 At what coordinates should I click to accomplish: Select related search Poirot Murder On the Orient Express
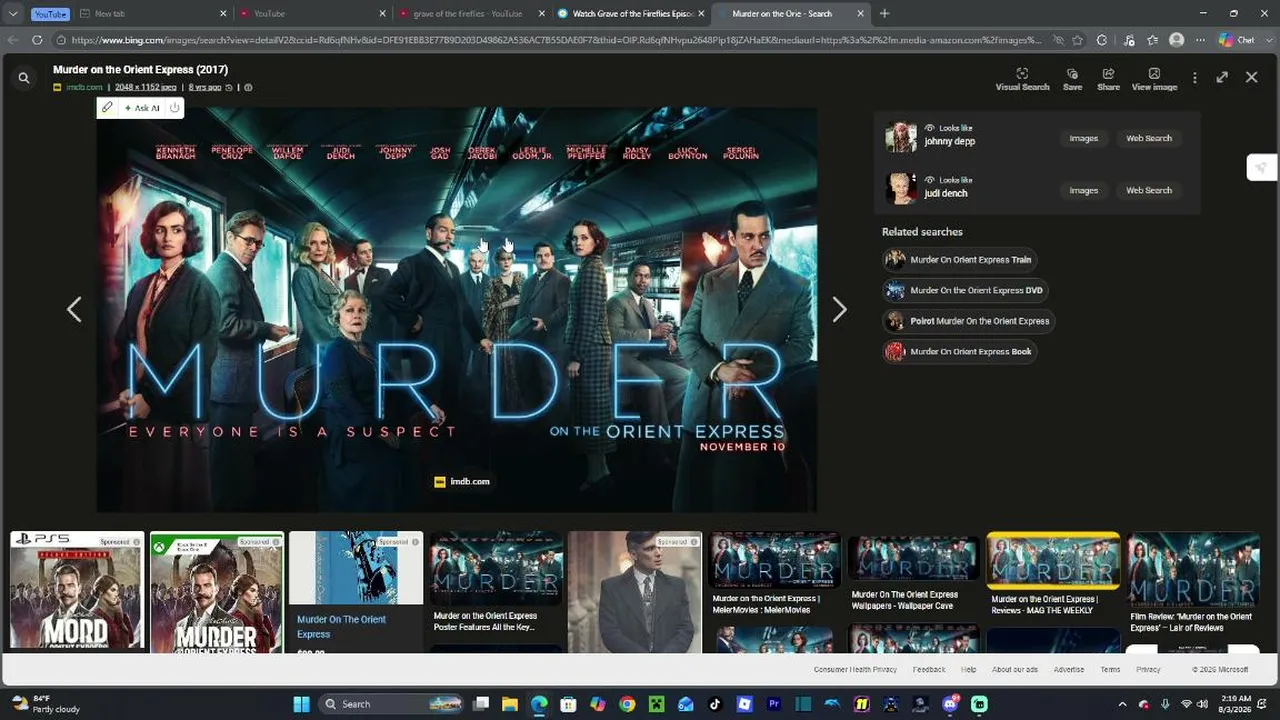click(x=968, y=321)
